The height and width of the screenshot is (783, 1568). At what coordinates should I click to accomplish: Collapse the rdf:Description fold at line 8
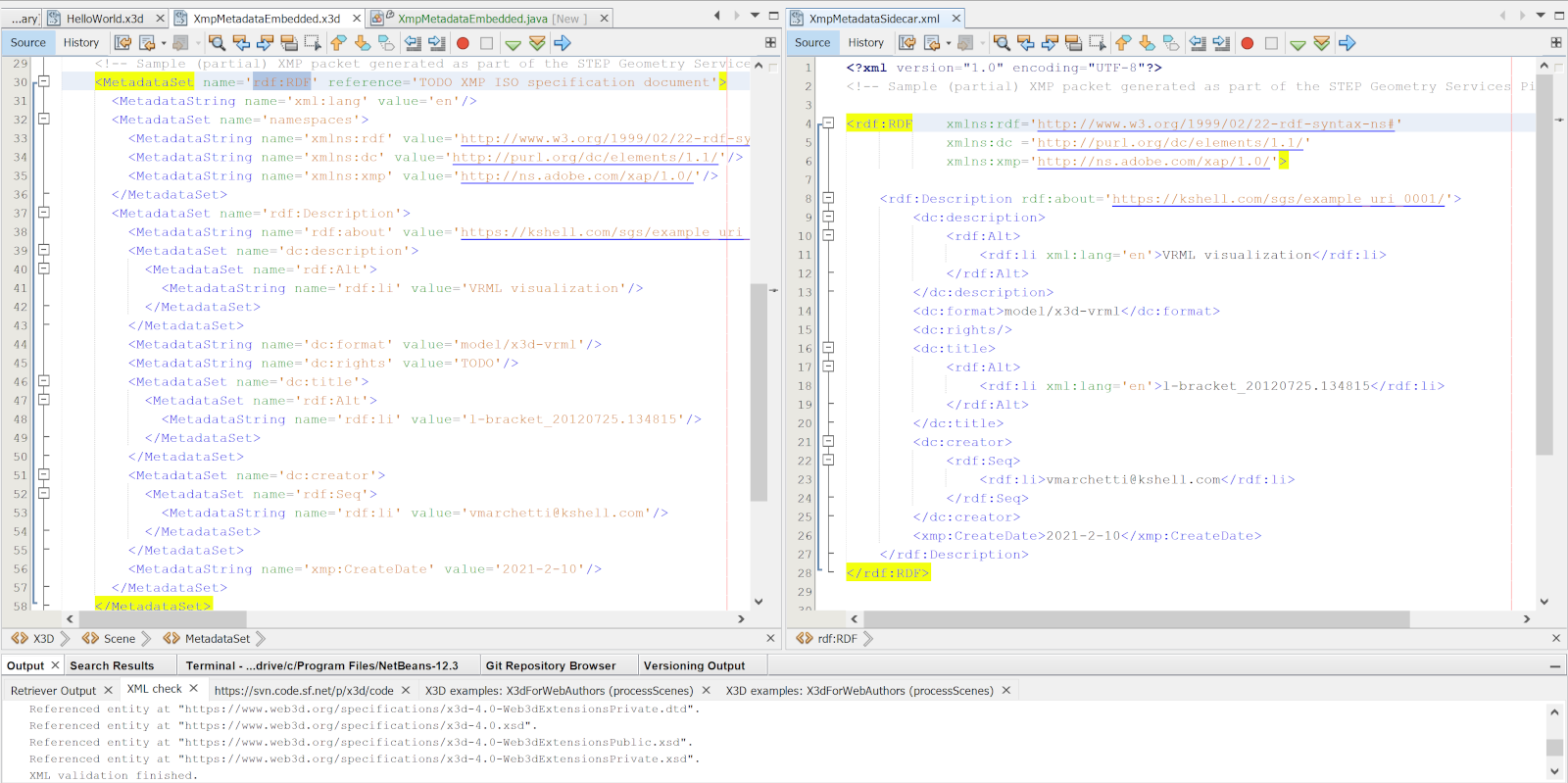pyautogui.click(x=828, y=199)
